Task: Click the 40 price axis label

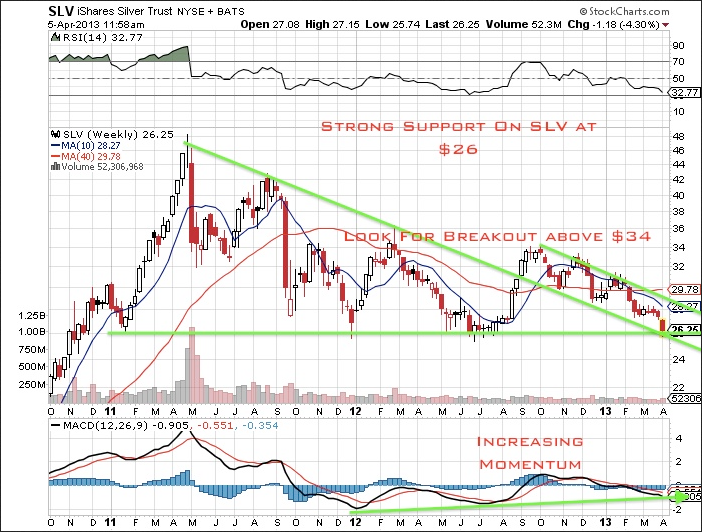Action: tap(679, 196)
